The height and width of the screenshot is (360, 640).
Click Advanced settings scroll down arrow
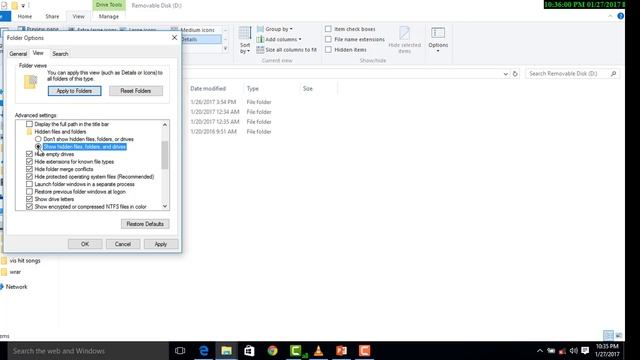coord(165,206)
